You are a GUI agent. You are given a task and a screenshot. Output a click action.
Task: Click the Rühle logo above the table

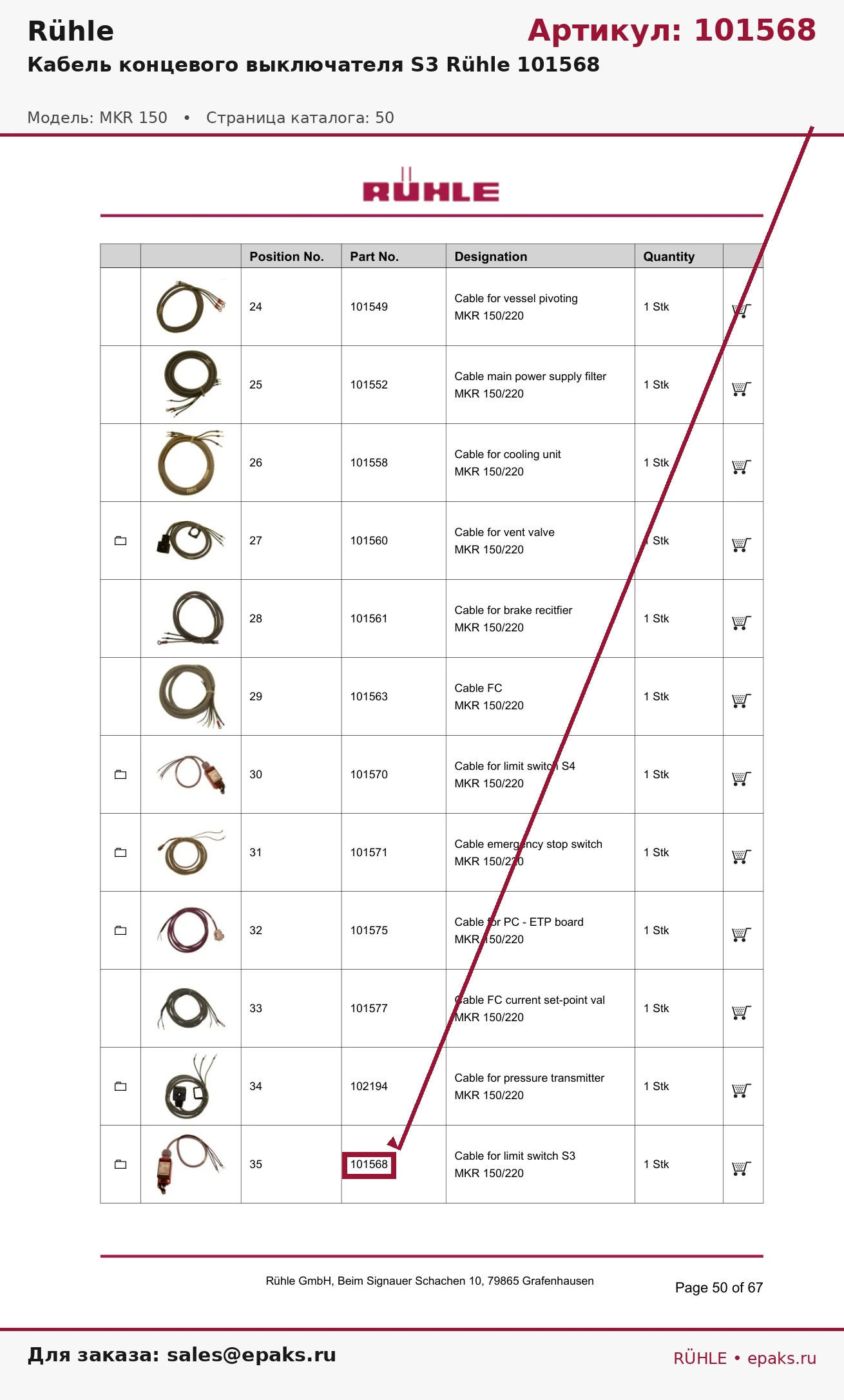coord(431,186)
